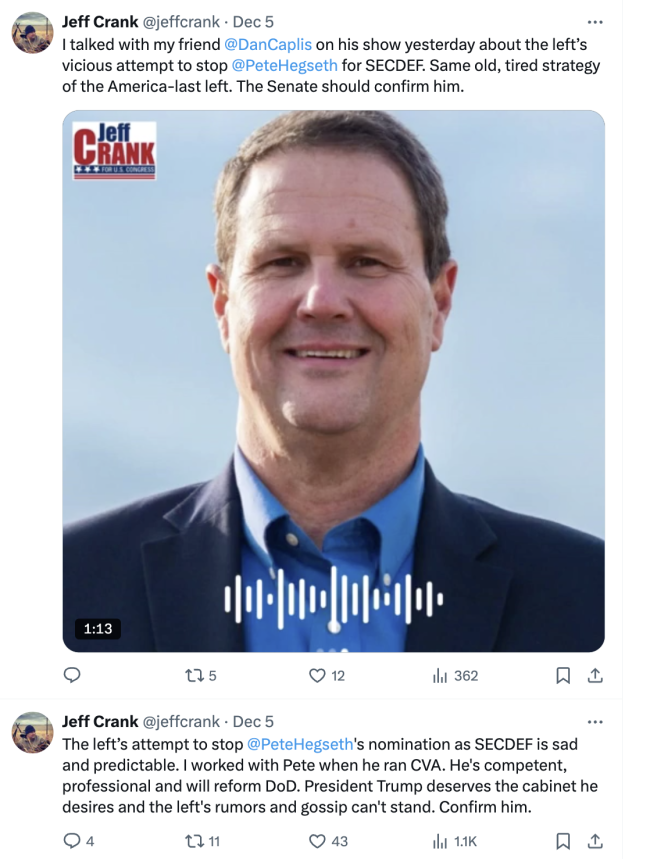Open Jeff Crank name on second tweet
The height and width of the screenshot is (859, 650).
[x=100, y=721]
